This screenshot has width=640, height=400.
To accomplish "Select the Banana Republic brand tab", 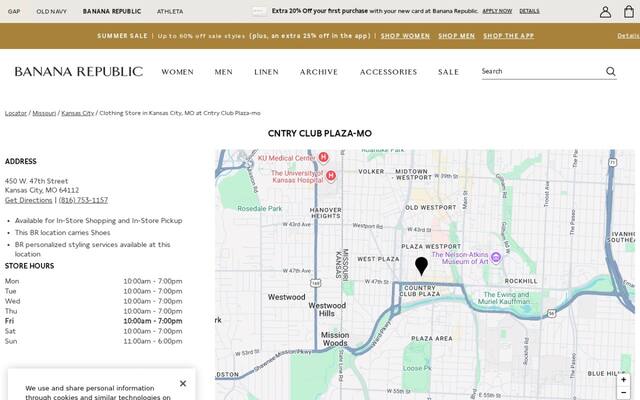I will 112,11.
